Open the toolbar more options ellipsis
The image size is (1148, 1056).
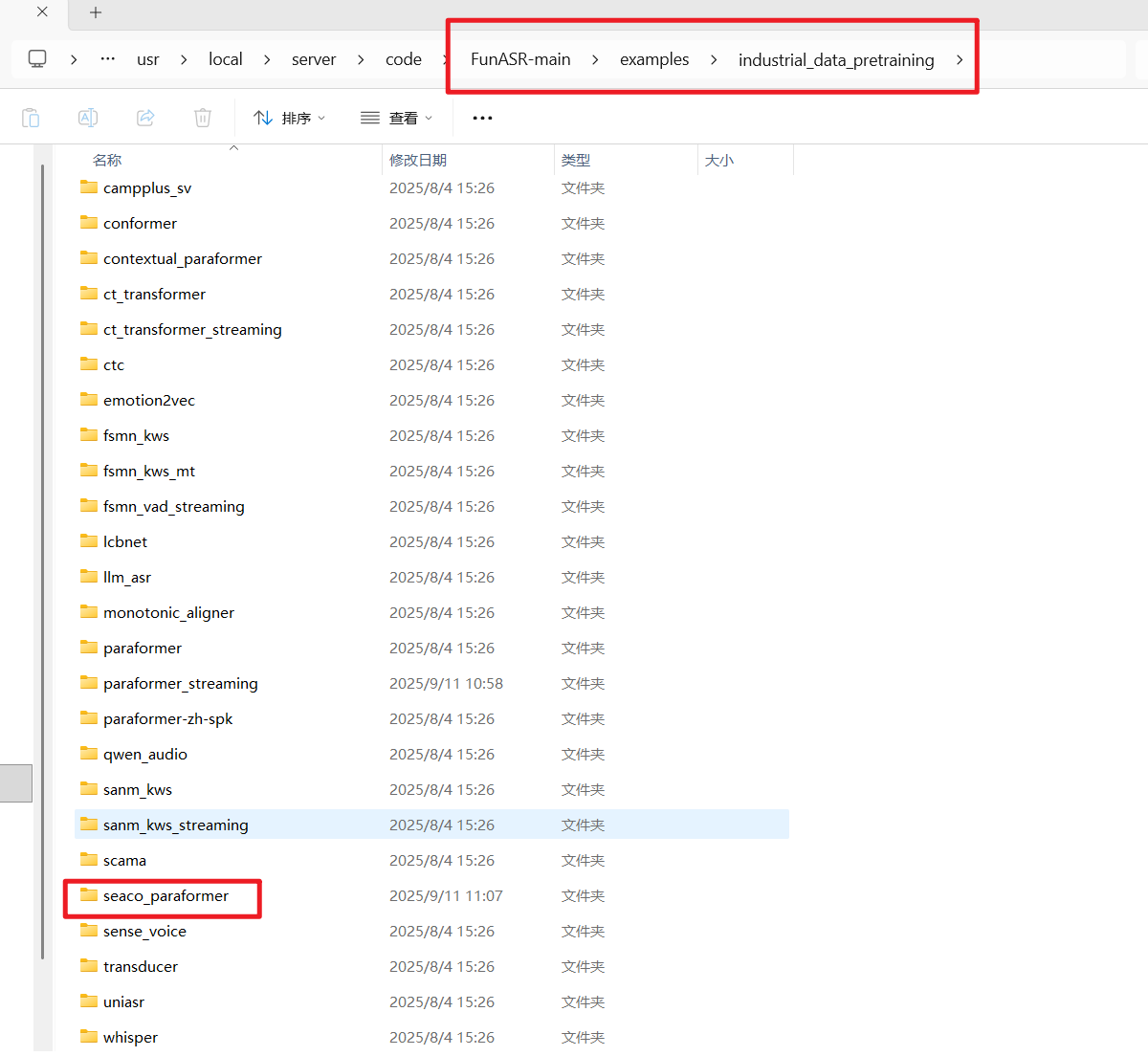click(482, 118)
